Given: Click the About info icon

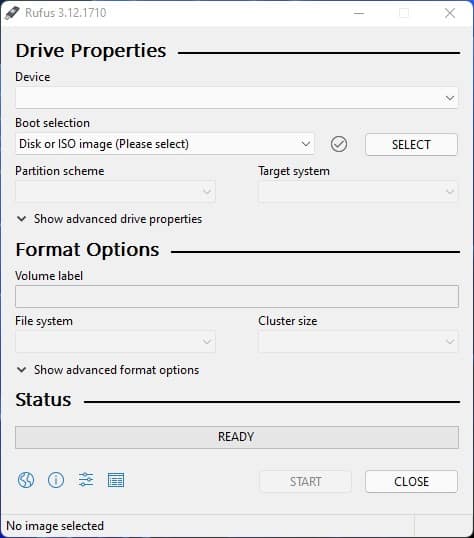Looking at the screenshot, I should click(x=56, y=480).
